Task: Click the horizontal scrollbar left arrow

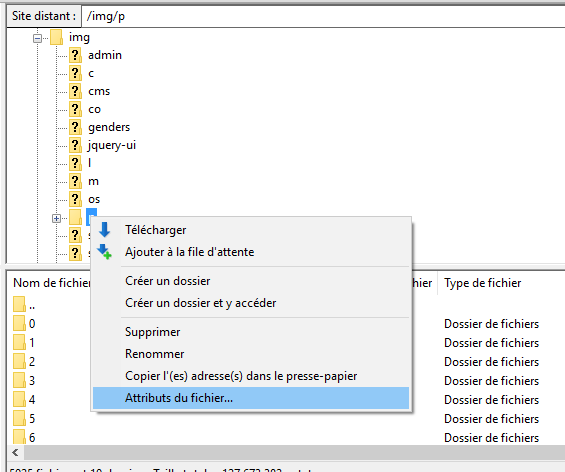Action: pyautogui.click(x=15, y=453)
